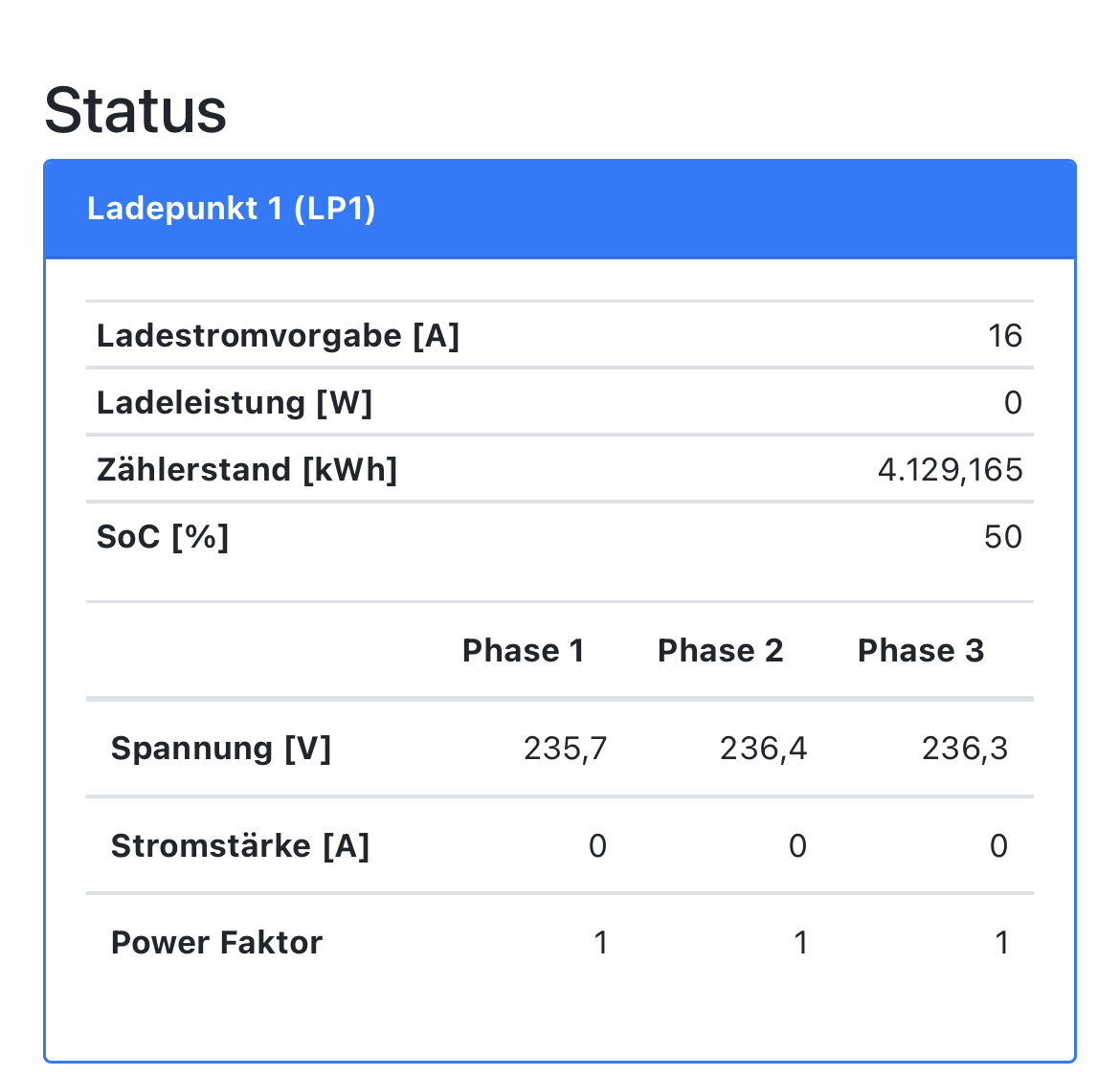The height and width of the screenshot is (1076, 1120).
Task: Click the Spannung [V] row label
Action: (x=221, y=748)
